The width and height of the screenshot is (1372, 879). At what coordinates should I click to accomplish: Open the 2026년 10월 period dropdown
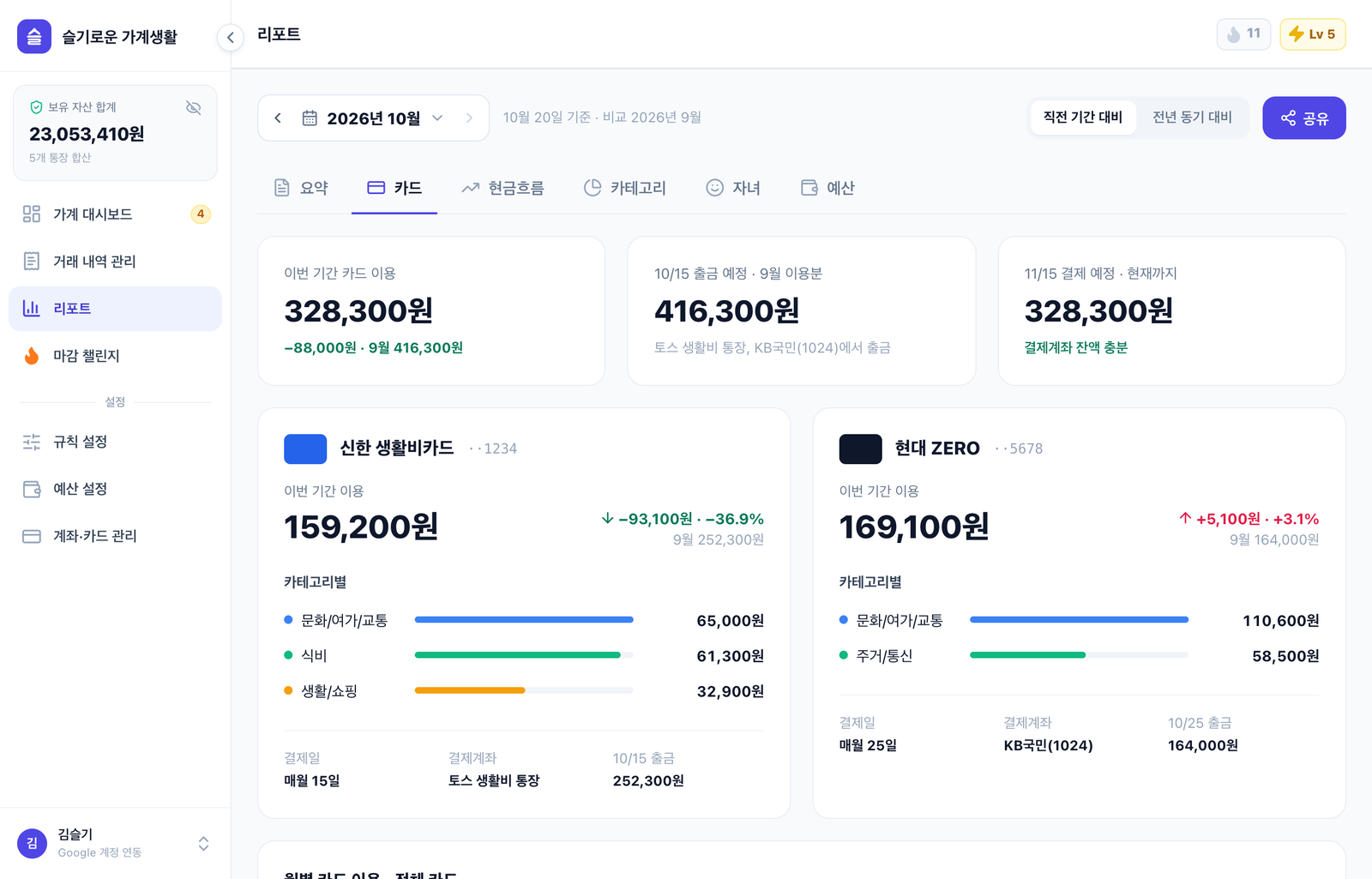pos(373,117)
